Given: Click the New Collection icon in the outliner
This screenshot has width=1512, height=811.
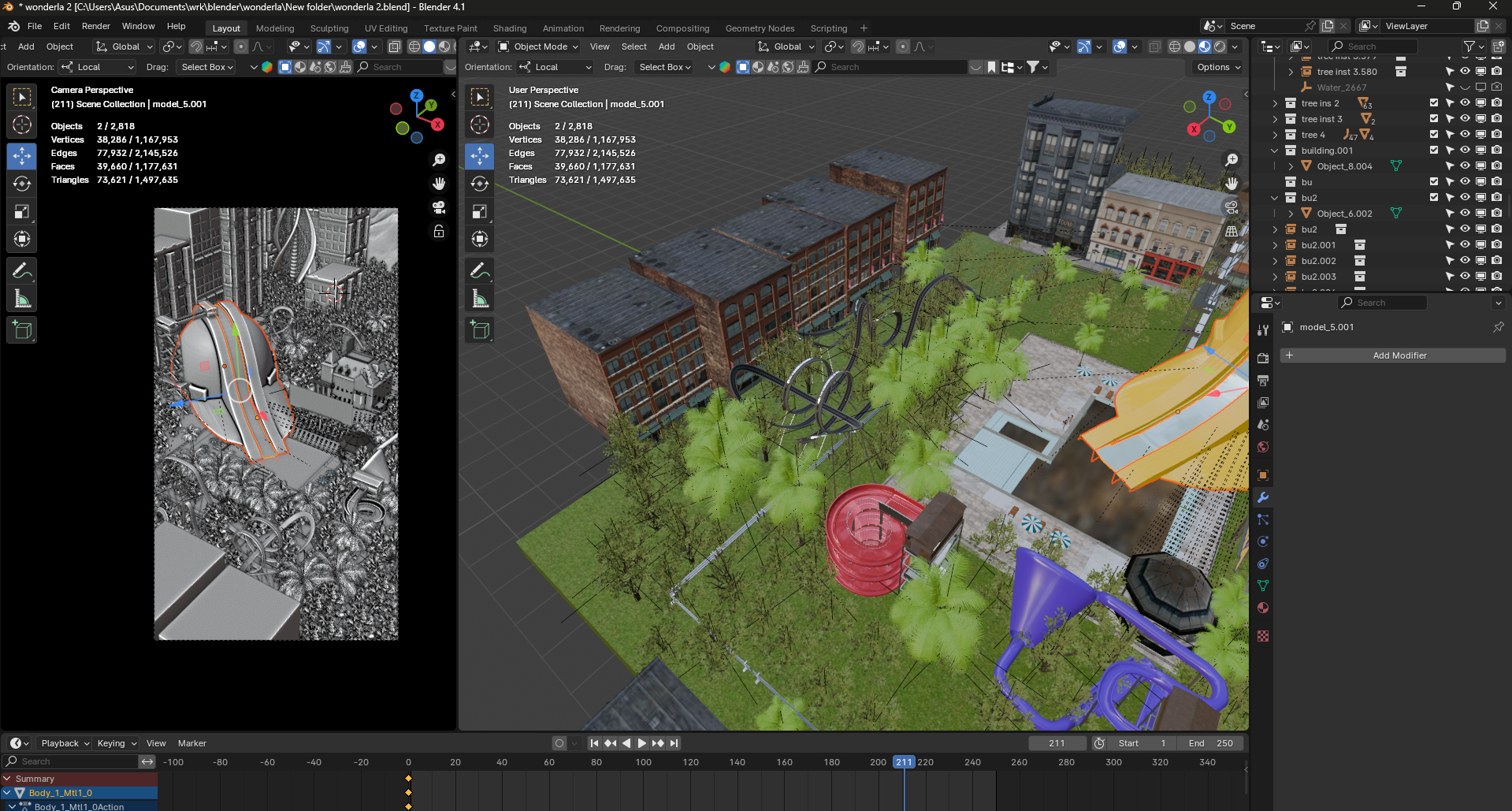Looking at the screenshot, I should (x=1498, y=47).
